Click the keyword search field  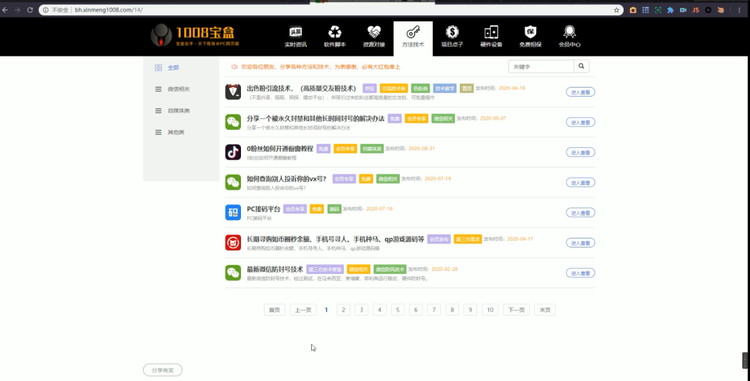pos(541,66)
